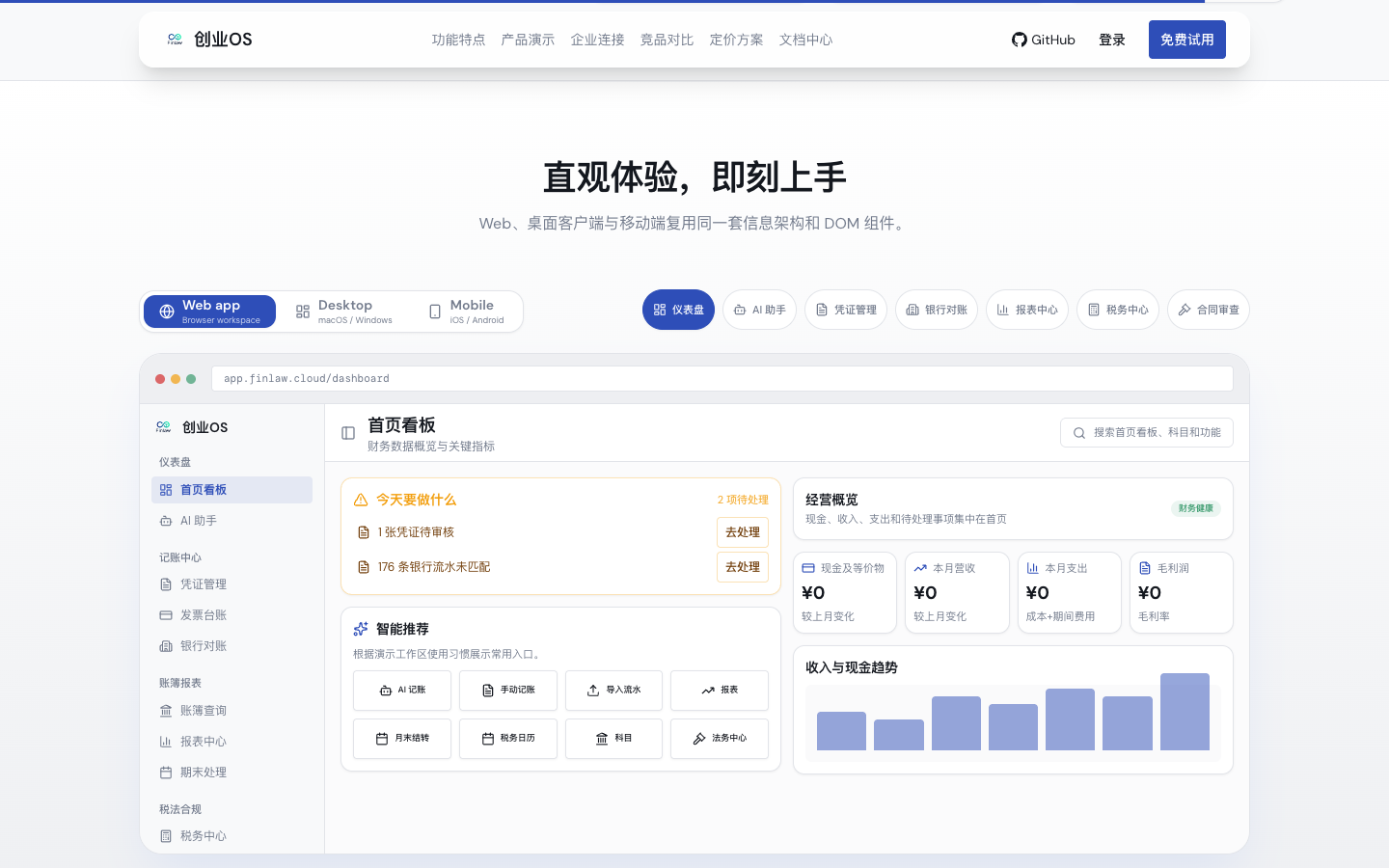Click the 创业OS logo in top navbar
1389x868 pixels.
coord(208,40)
